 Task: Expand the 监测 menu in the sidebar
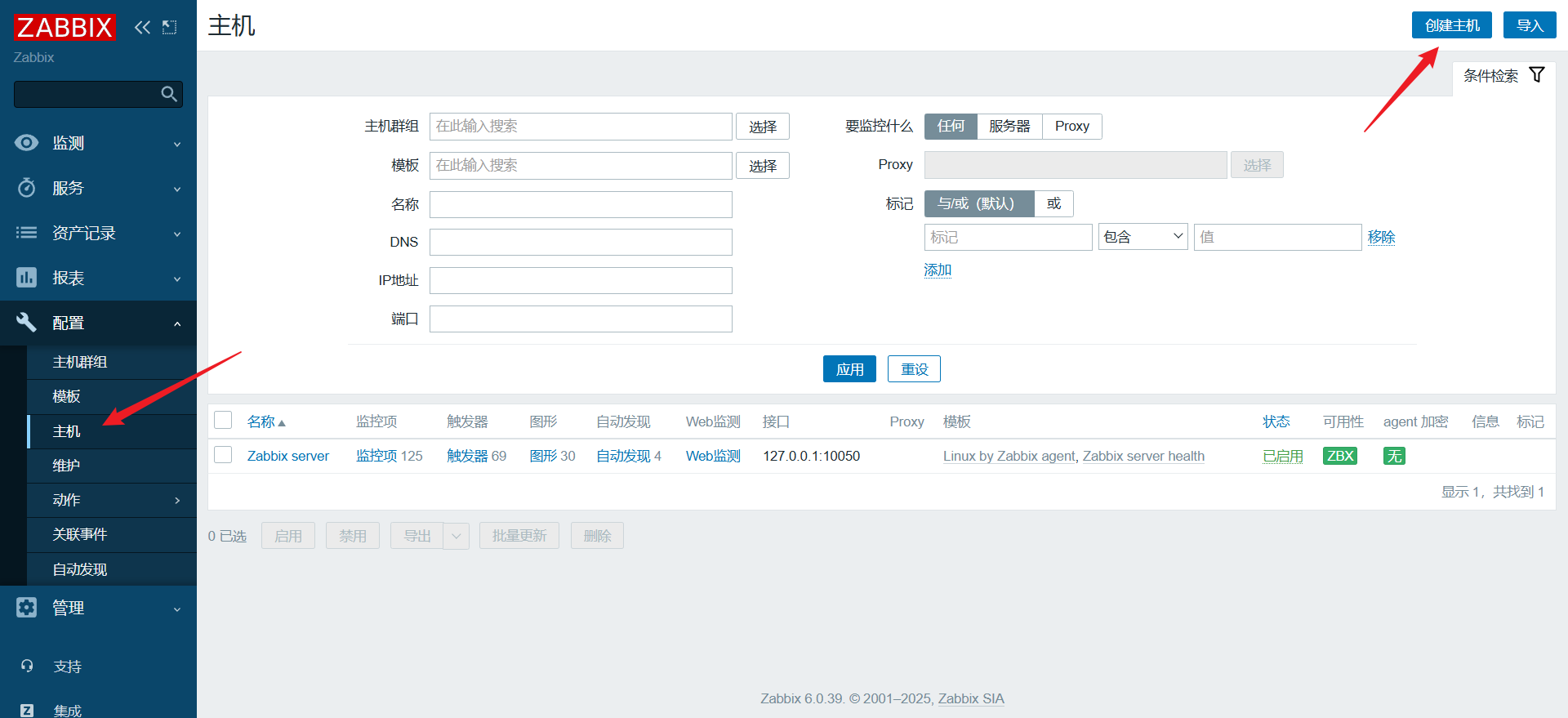pyautogui.click(x=98, y=143)
